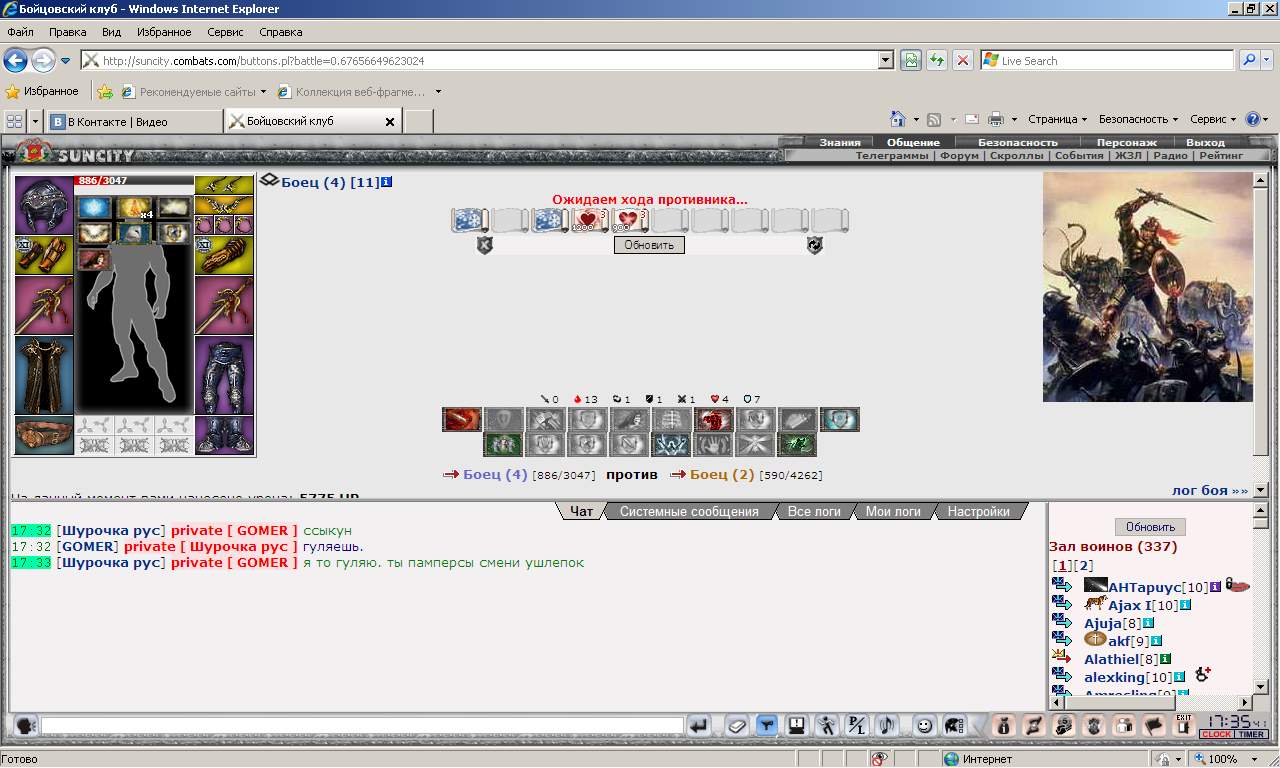Open the Знания game menu
1280x768 pixels.
(x=840, y=142)
